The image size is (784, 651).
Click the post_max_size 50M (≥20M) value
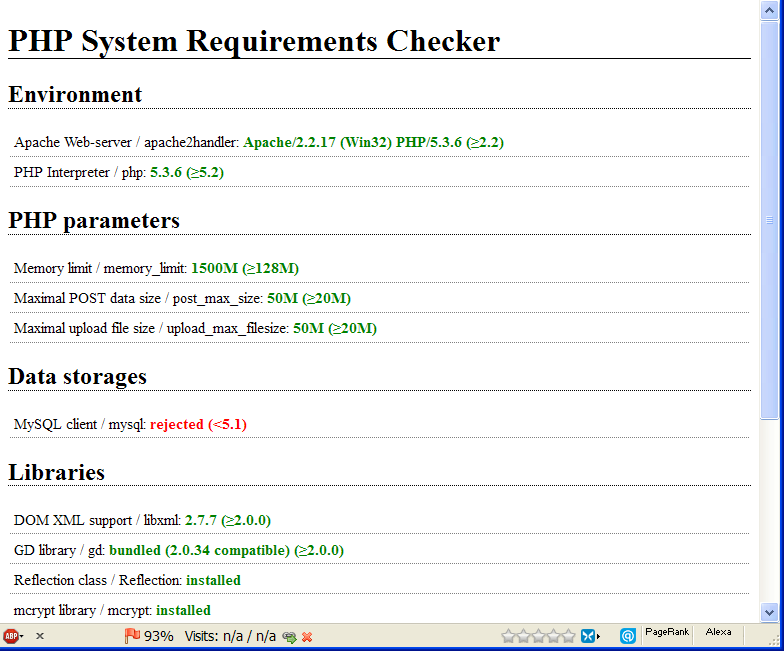click(309, 298)
